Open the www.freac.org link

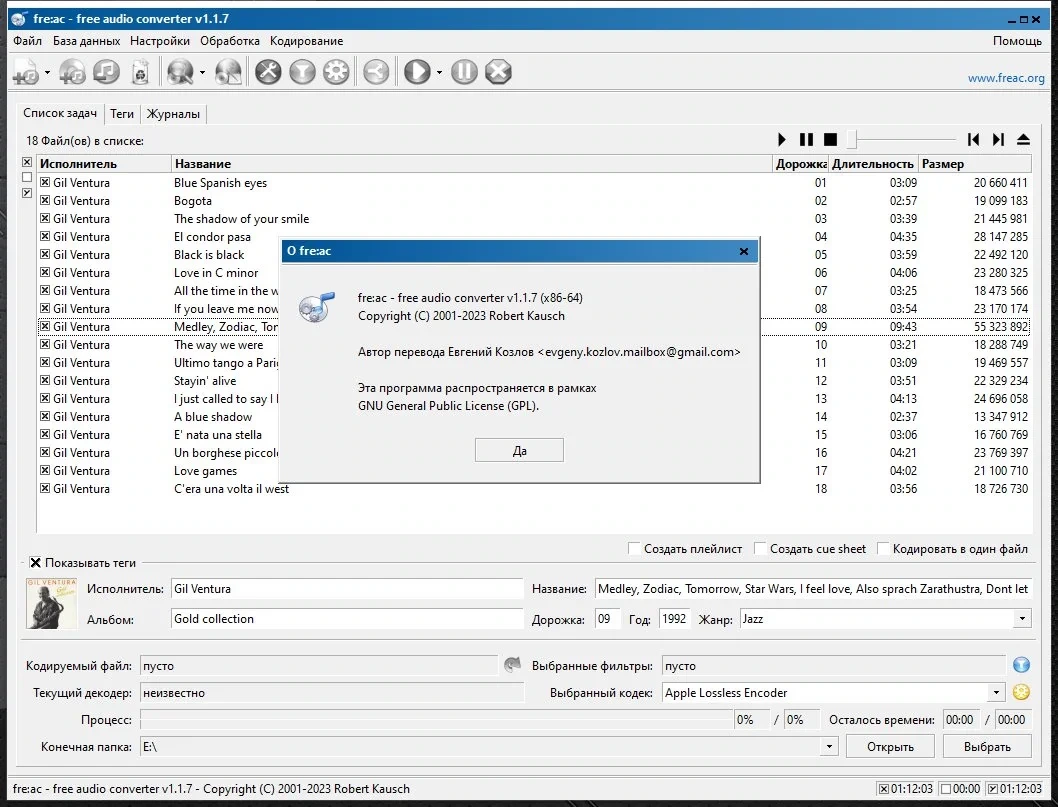tap(1005, 78)
